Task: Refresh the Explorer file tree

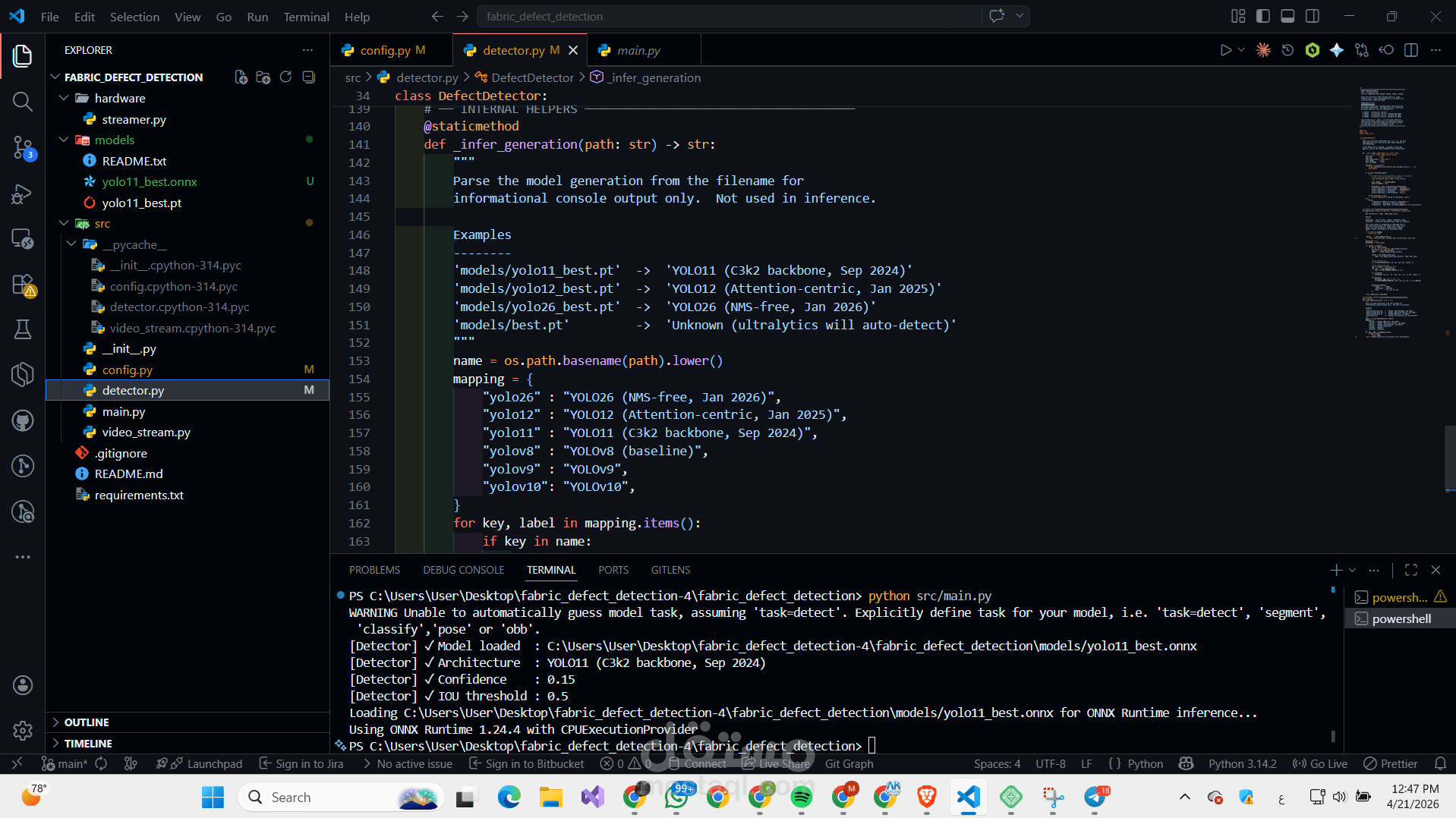Action: click(285, 77)
